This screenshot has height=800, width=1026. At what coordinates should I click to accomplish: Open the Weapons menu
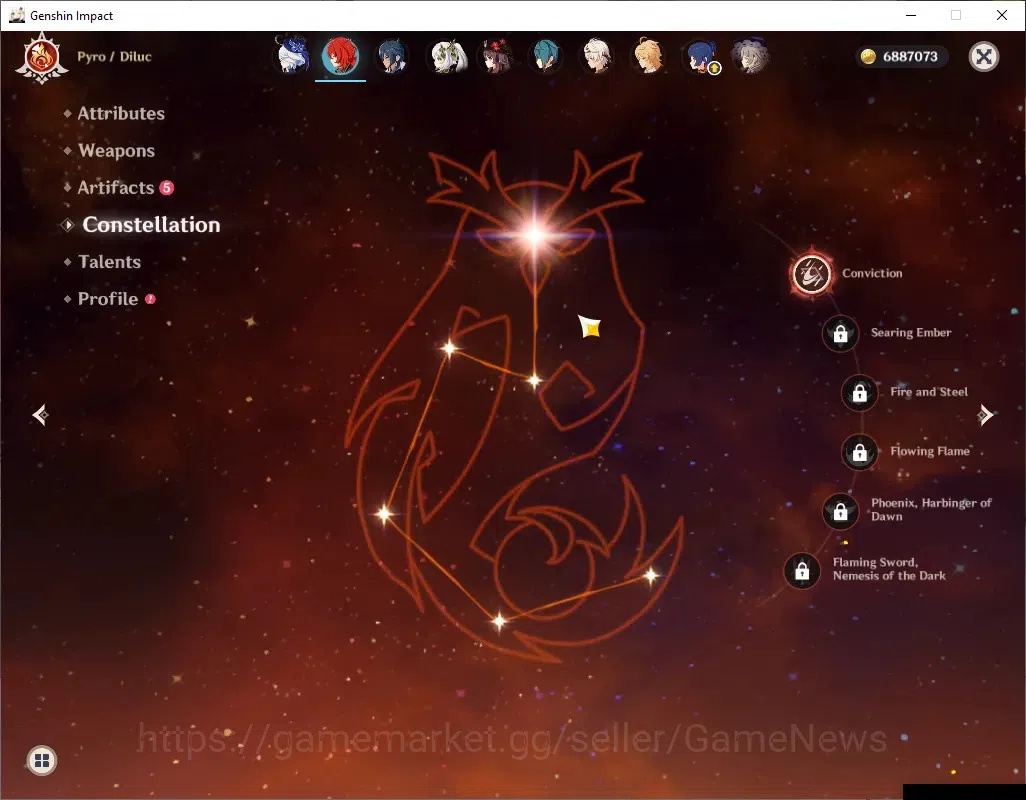[x=116, y=150]
